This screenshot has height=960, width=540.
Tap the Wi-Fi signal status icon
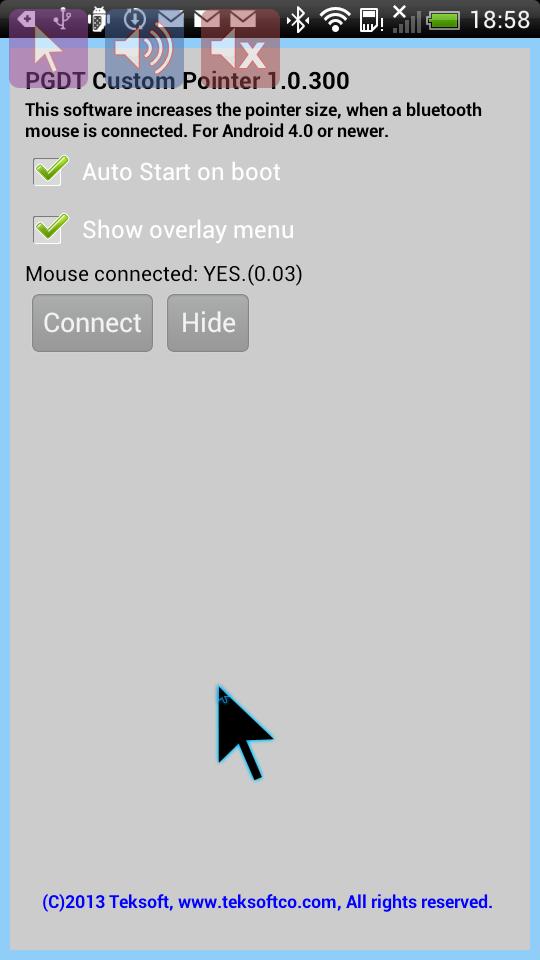click(x=334, y=20)
